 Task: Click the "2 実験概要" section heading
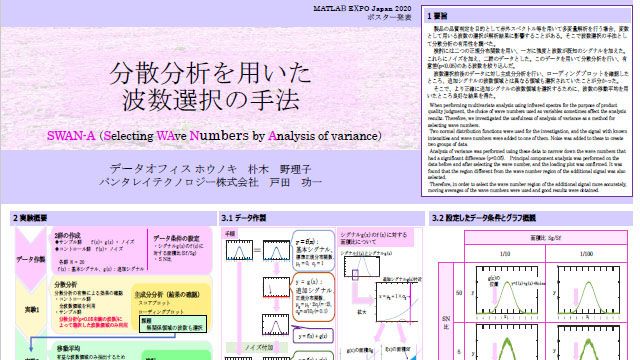pos(30,218)
